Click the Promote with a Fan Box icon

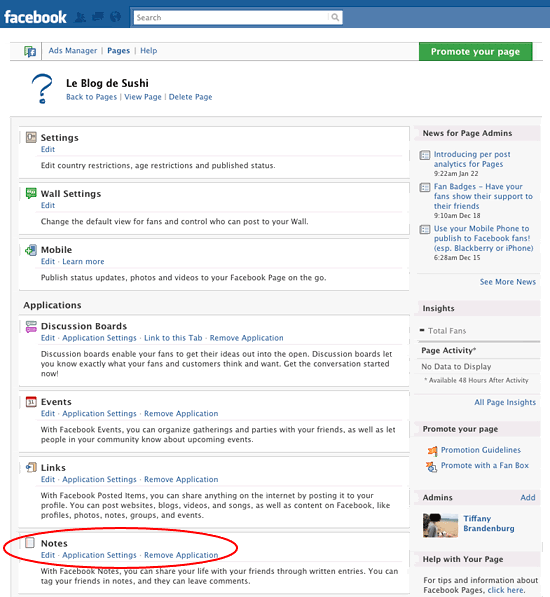(x=432, y=466)
